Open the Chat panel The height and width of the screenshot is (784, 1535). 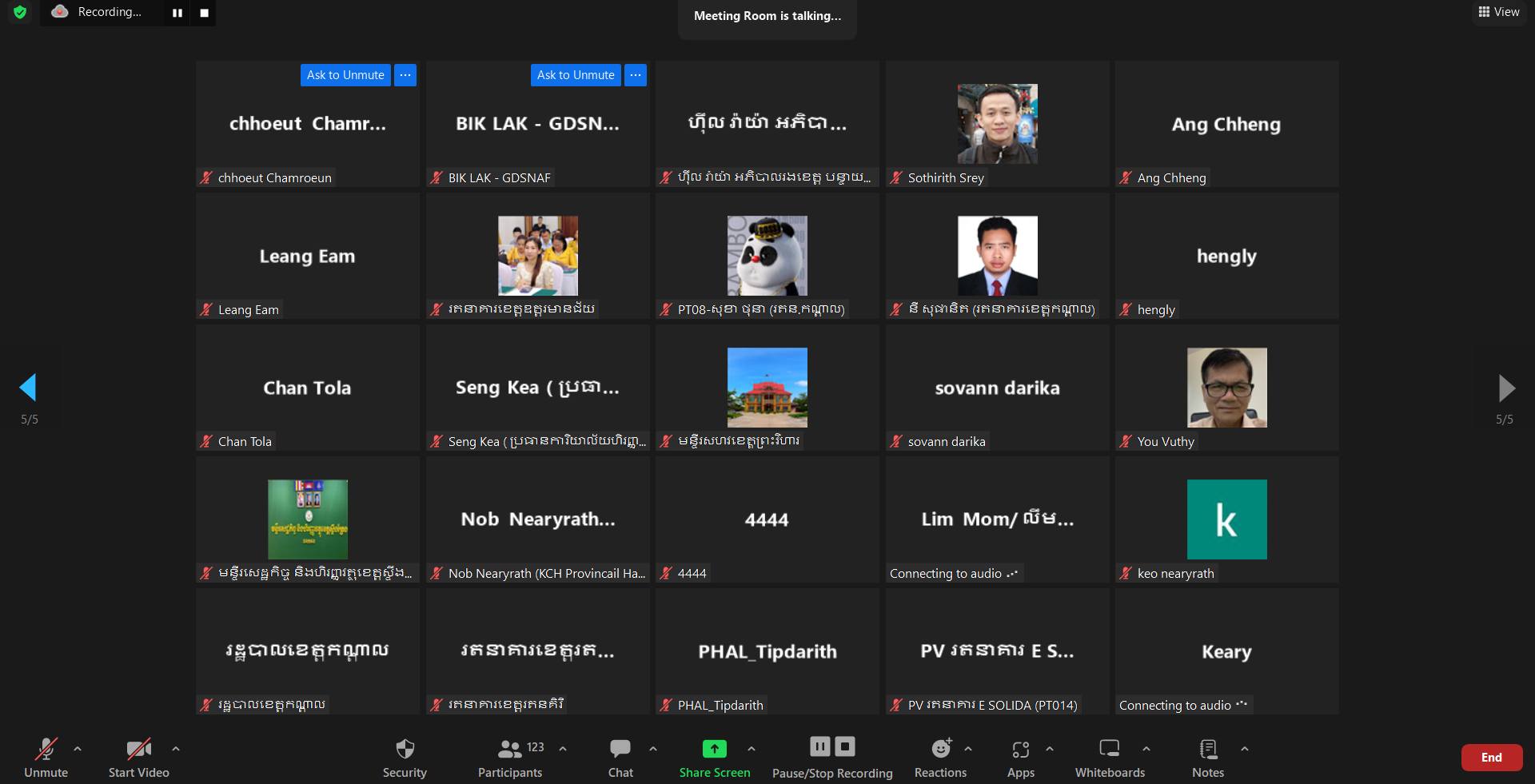(x=620, y=750)
